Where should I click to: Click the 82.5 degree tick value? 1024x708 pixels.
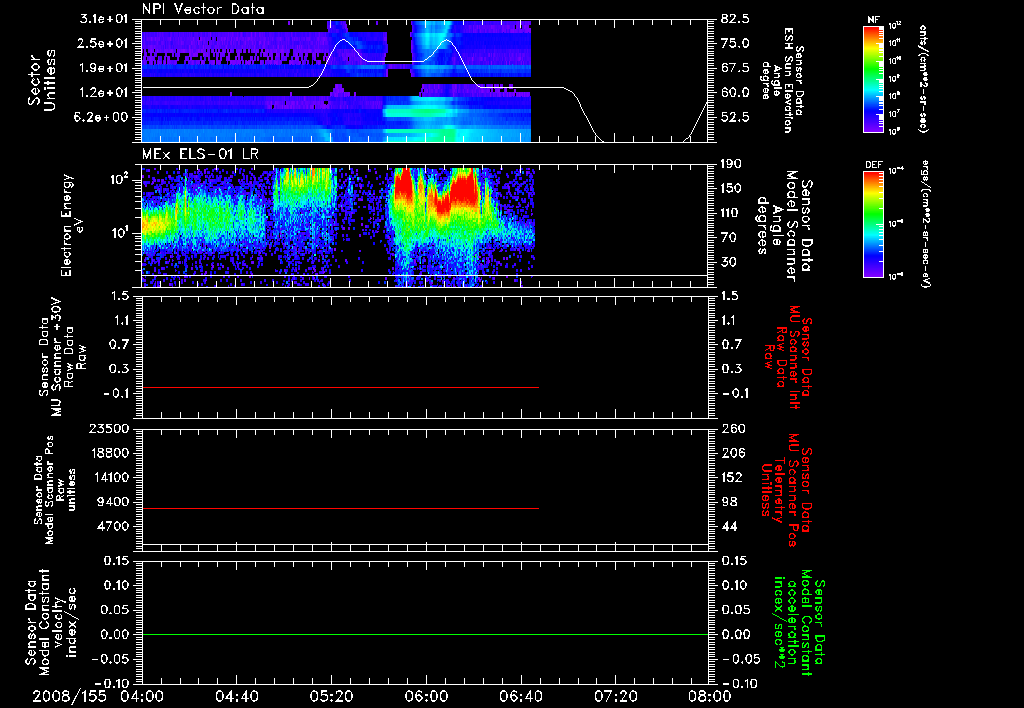point(735,19)
